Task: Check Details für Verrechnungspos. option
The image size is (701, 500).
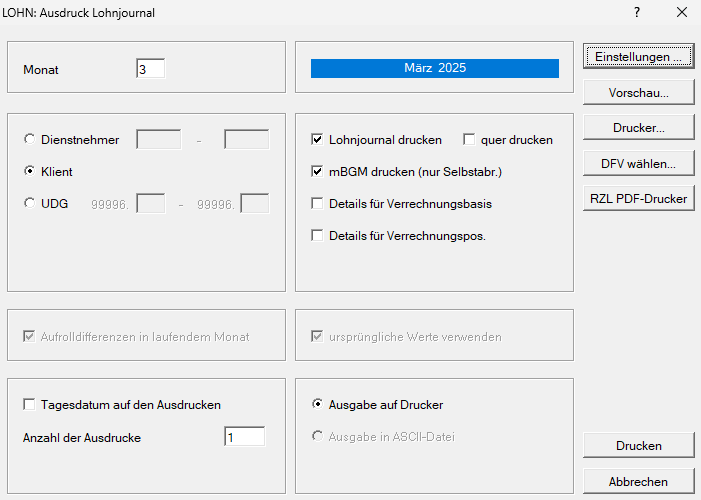Action: 318,236
